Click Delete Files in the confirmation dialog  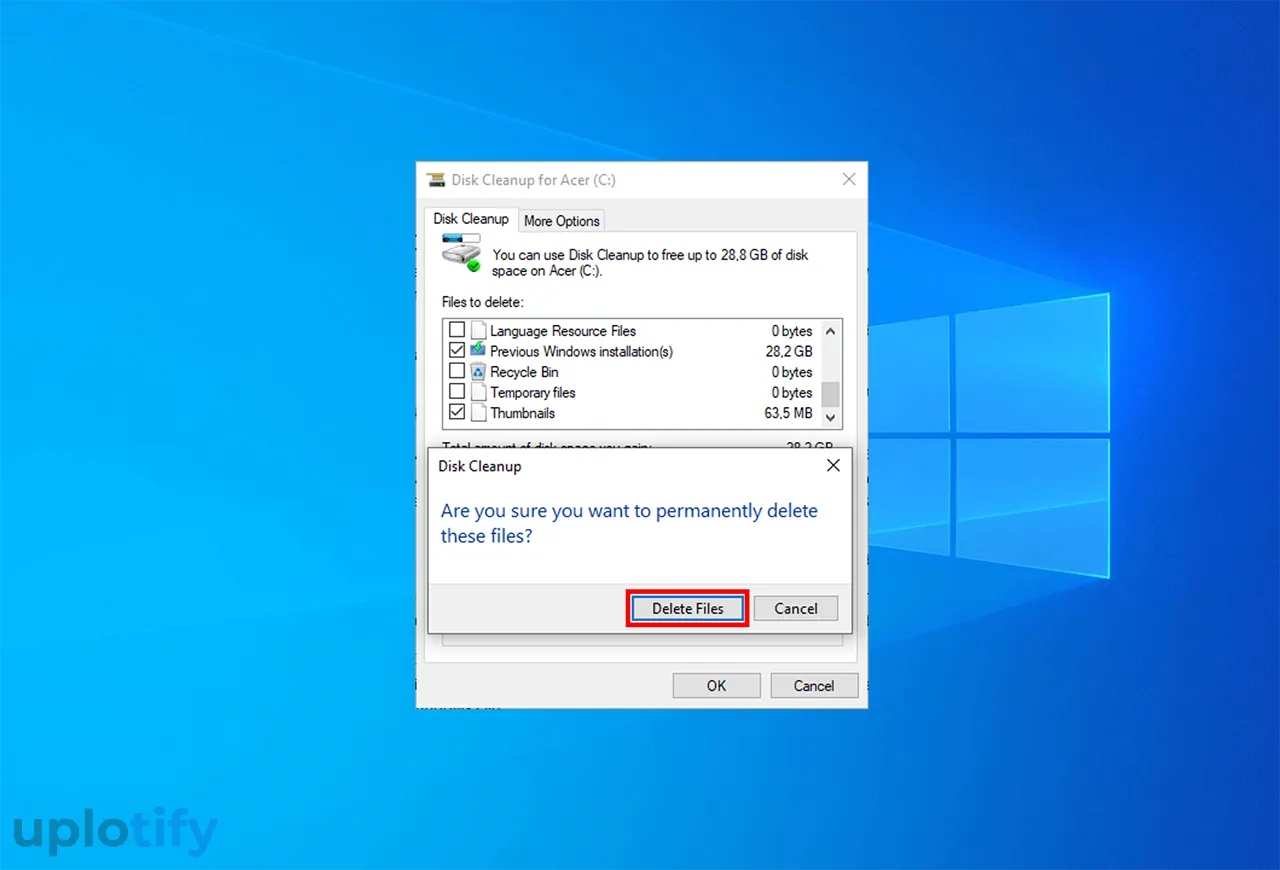687,608
